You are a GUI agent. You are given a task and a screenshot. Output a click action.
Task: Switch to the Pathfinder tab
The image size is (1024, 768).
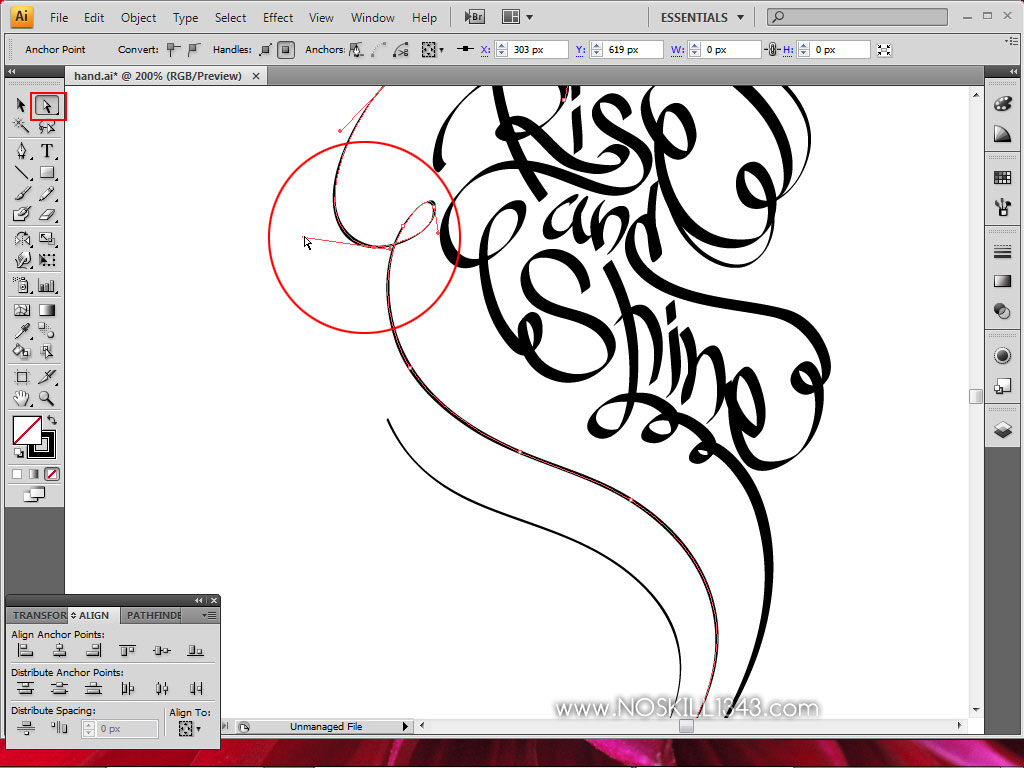153,615
